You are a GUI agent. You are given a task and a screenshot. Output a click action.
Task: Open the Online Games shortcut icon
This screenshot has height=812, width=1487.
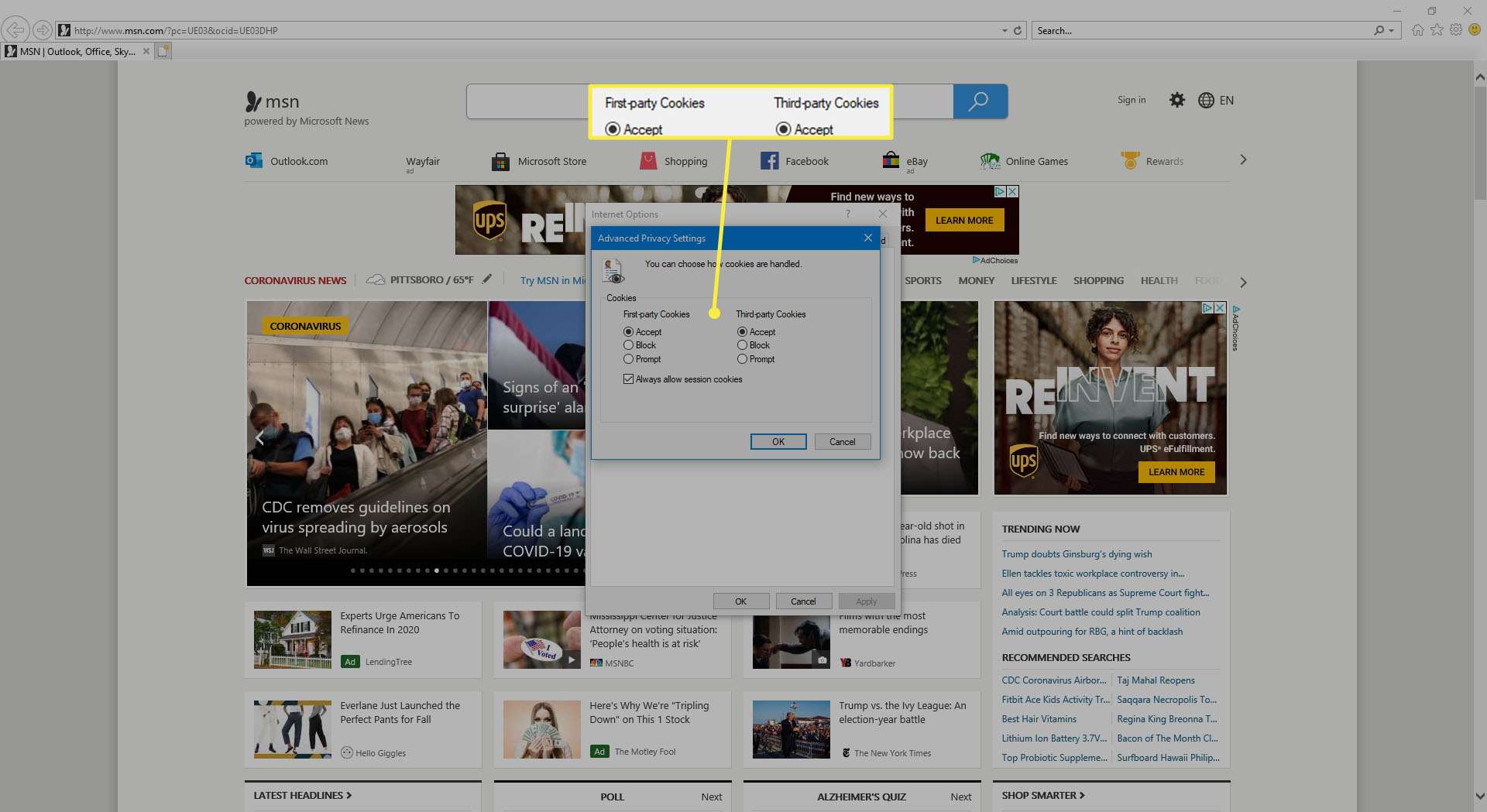990,161
